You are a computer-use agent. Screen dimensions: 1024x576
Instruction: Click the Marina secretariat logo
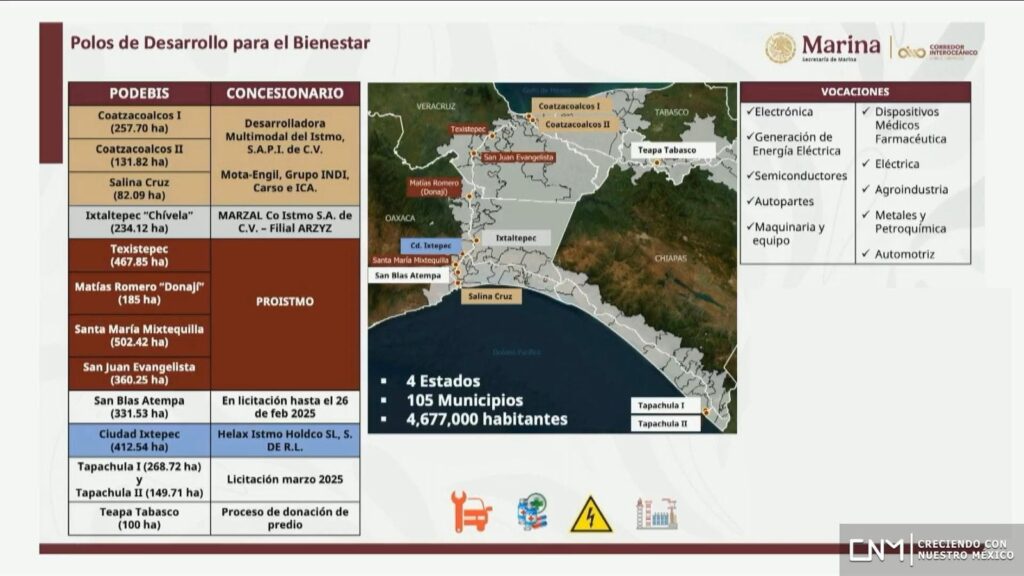823,48
